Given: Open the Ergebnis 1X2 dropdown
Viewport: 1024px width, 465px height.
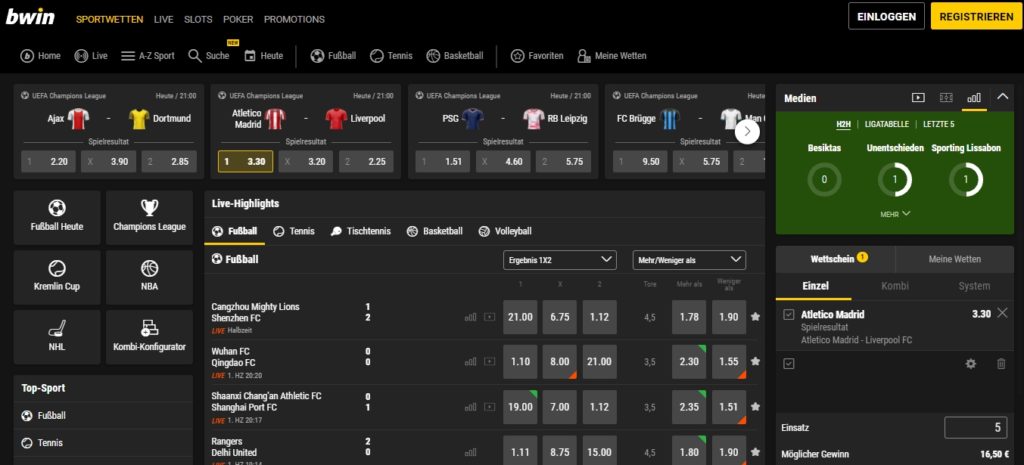Looking at the screenshot, I should [x=559, y=260].
